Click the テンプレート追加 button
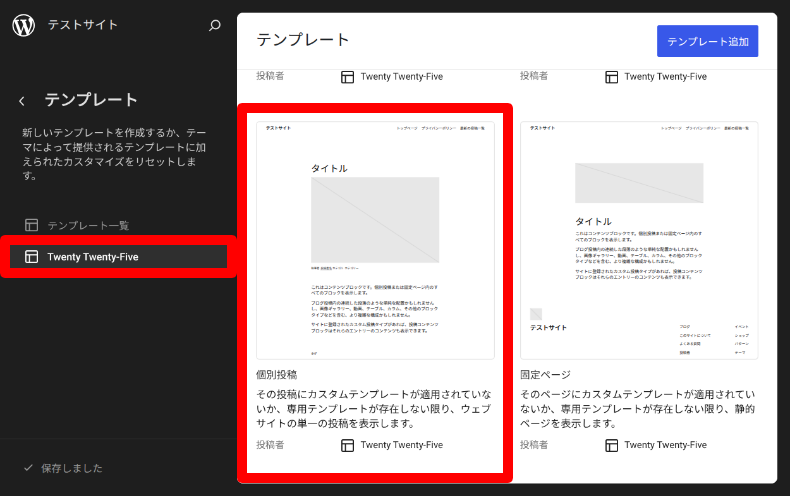The width and height of the screenshot is (790, 496). (707, 41)
